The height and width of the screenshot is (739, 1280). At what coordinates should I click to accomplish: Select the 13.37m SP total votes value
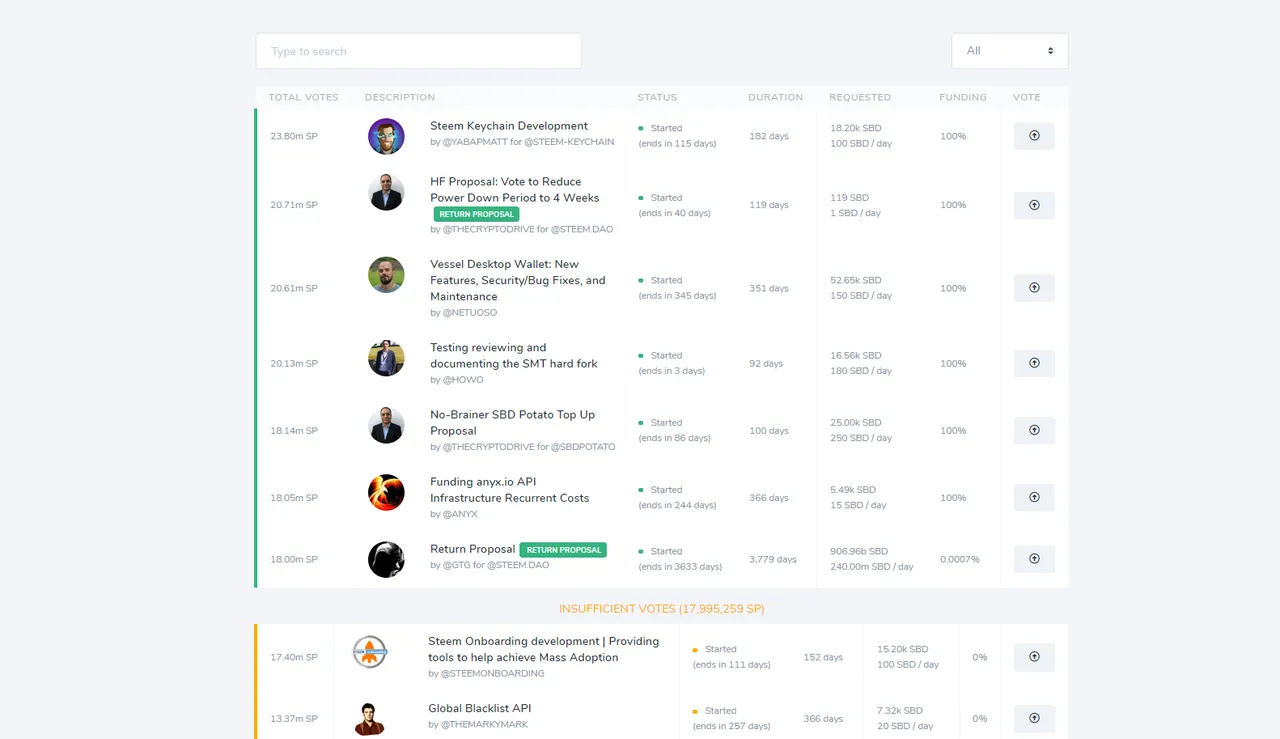coord(294,718)
